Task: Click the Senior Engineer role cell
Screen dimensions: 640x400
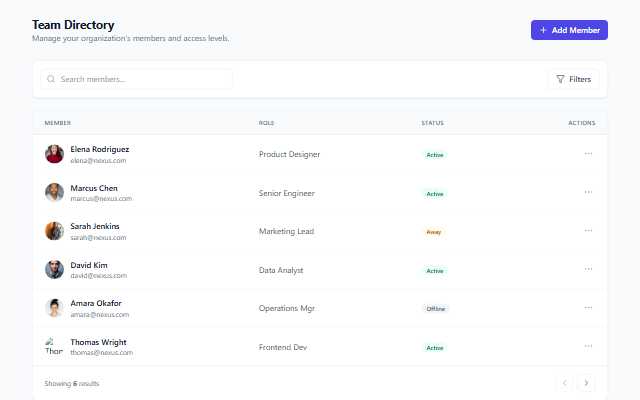Action: (x=287, y=193)
